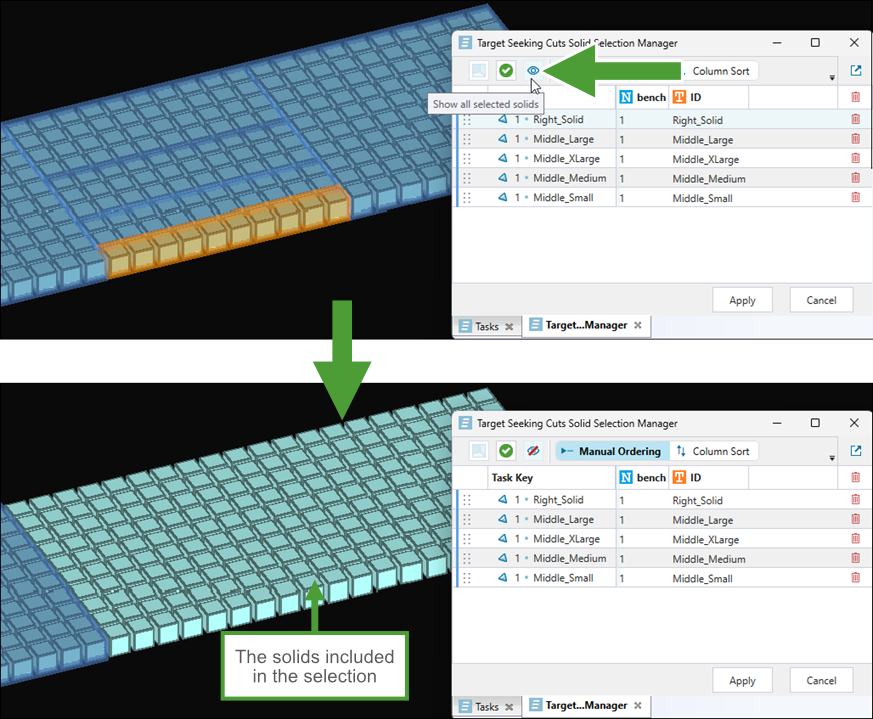The height and width of the screenshot is (719, 873).
Task: Delete the Middle_Medium row in the lower window
Action: (856, 558)
